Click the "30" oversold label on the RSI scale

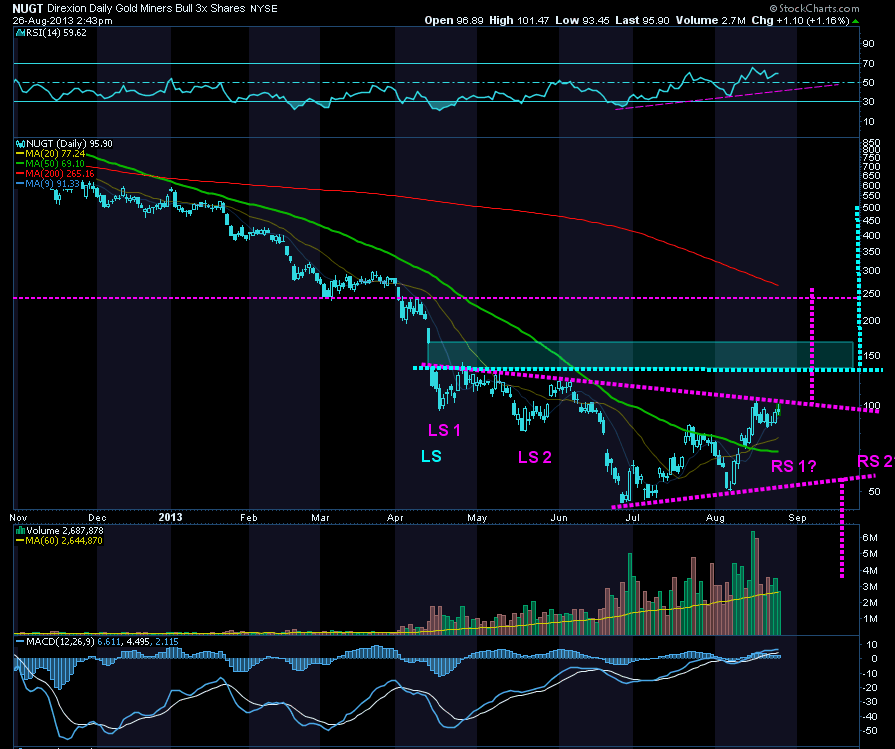pos(869,102)
